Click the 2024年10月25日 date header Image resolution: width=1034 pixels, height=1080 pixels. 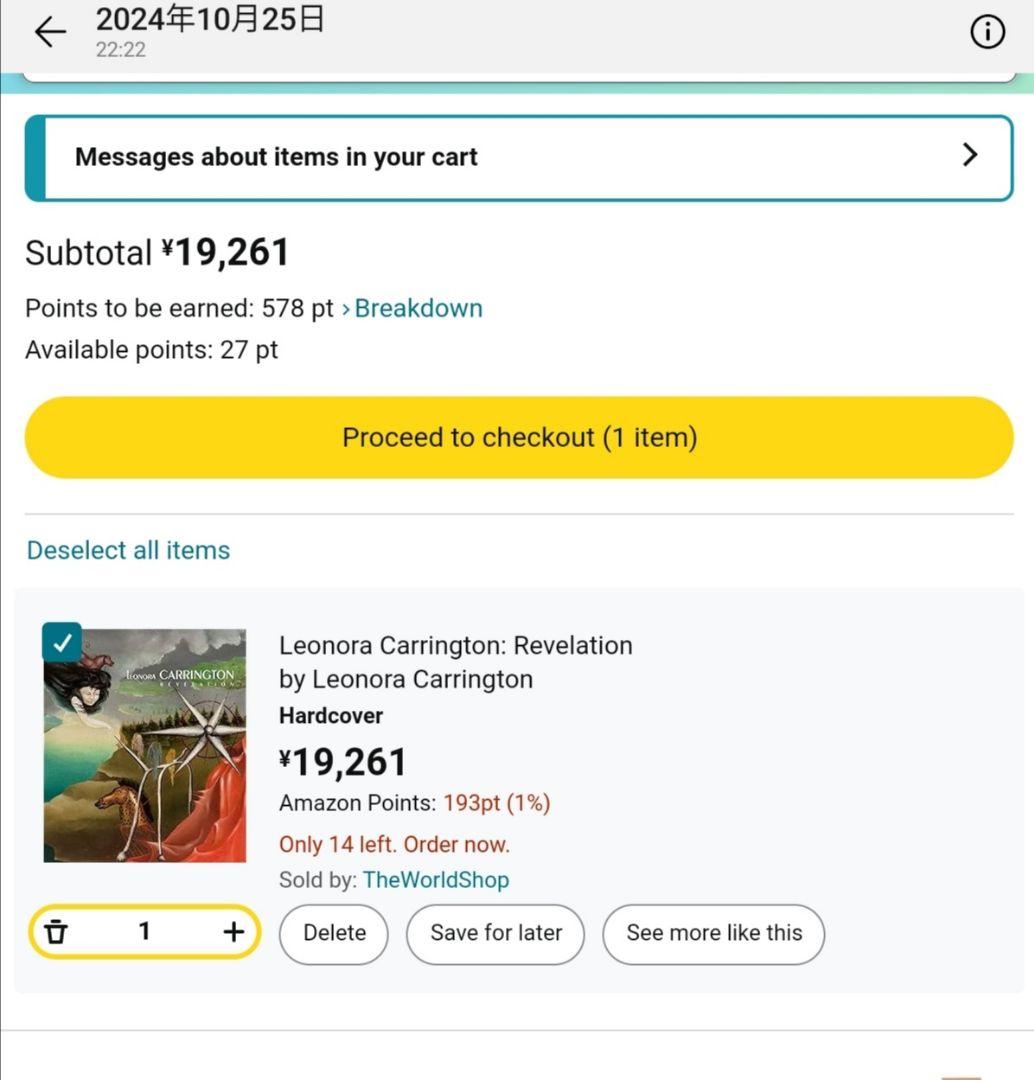click(x=210, y=20)
